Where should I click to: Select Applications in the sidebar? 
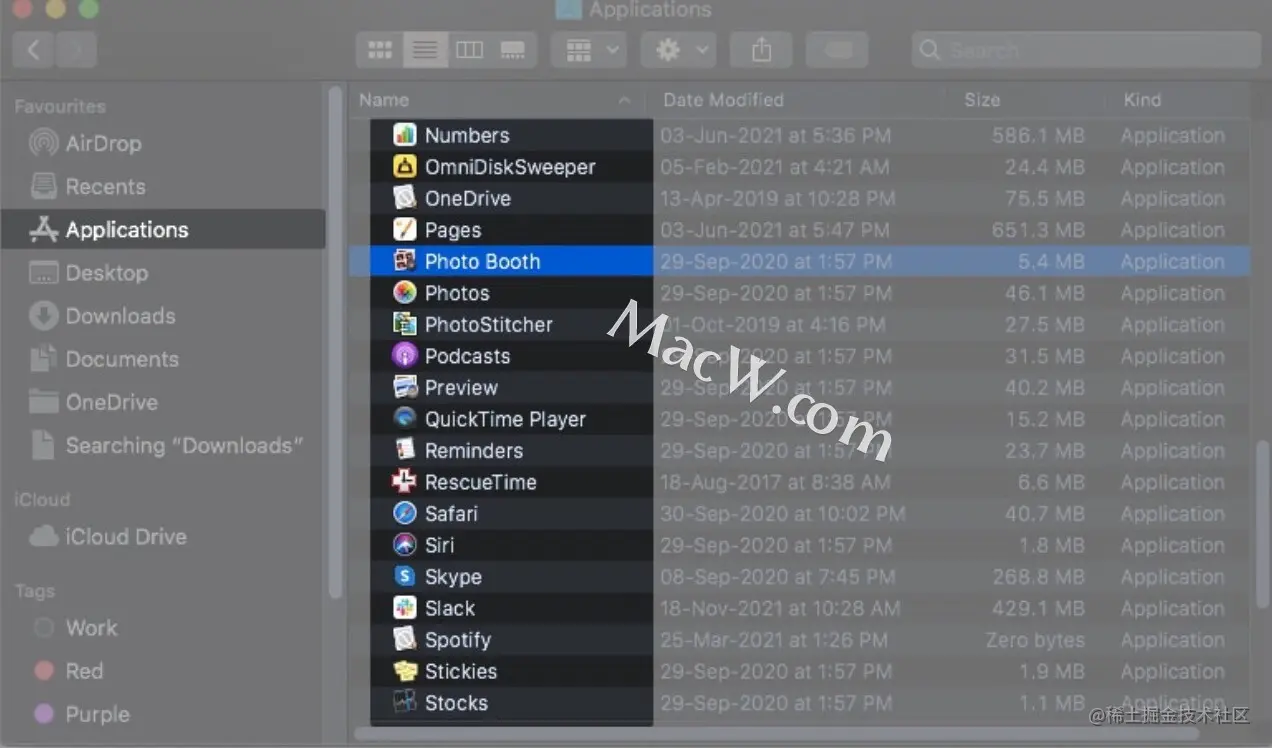click(163, 229)
